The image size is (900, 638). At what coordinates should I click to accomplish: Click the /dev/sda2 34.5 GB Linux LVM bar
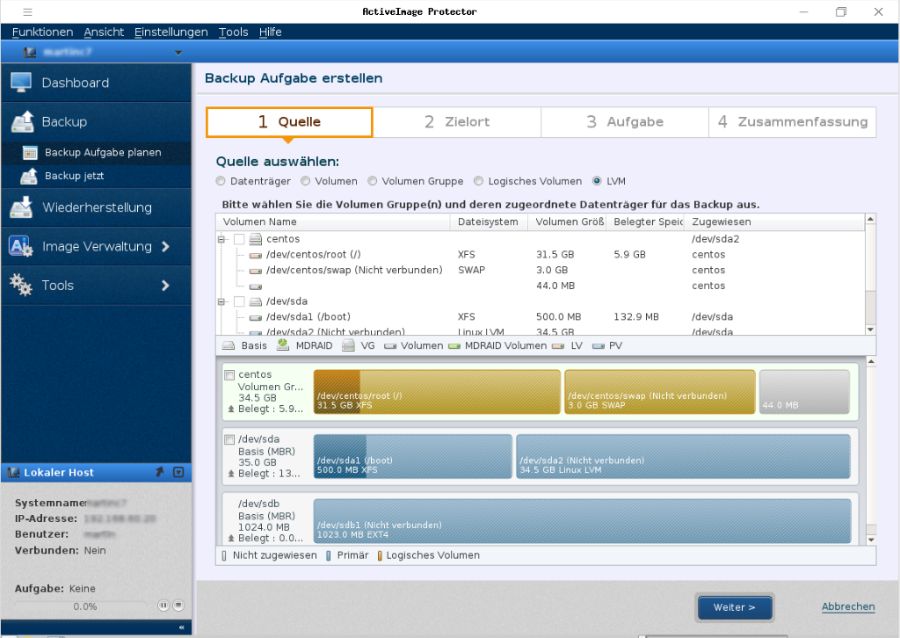point(683,456)
